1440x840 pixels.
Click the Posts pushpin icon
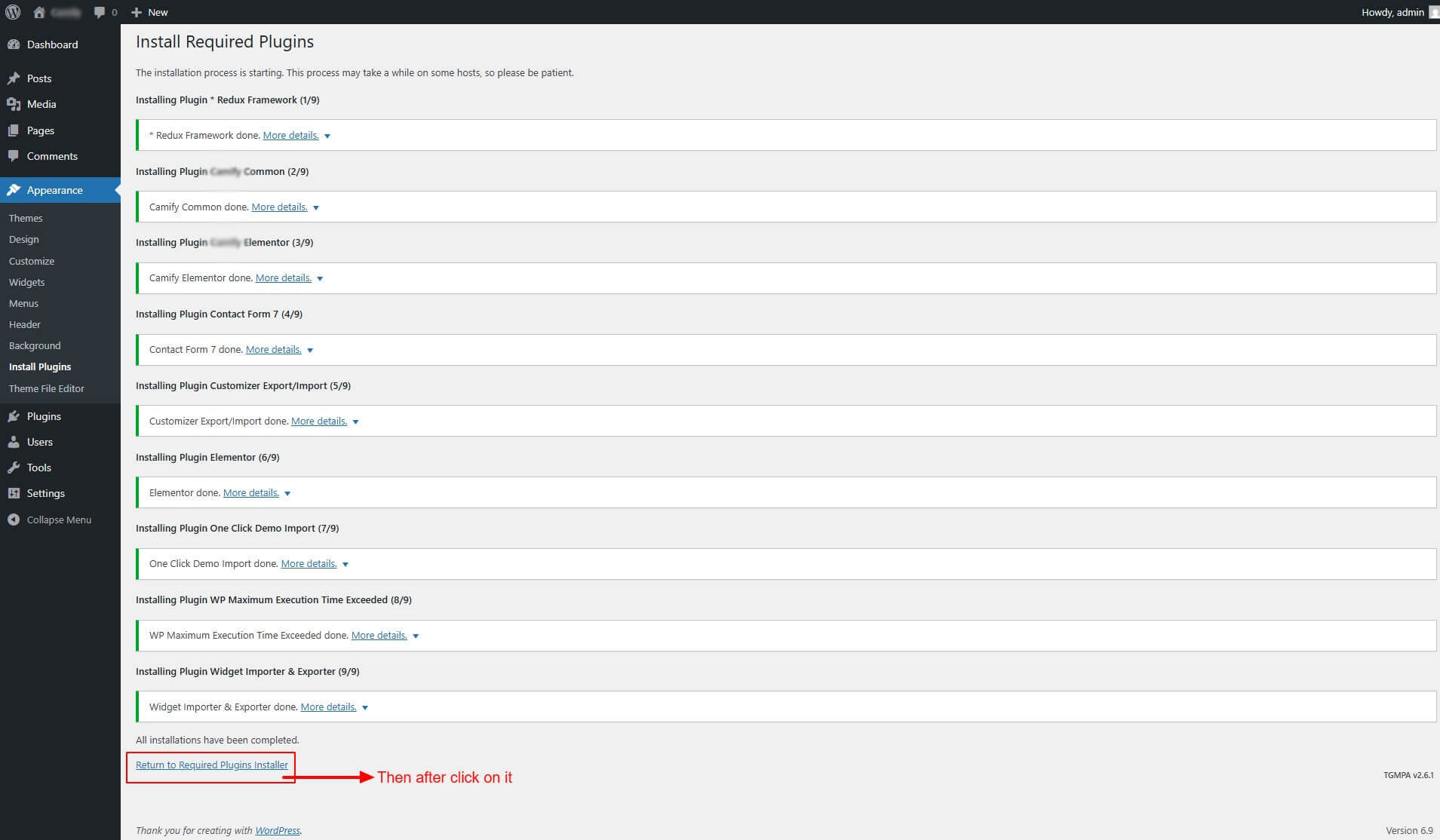coord(14,78)
